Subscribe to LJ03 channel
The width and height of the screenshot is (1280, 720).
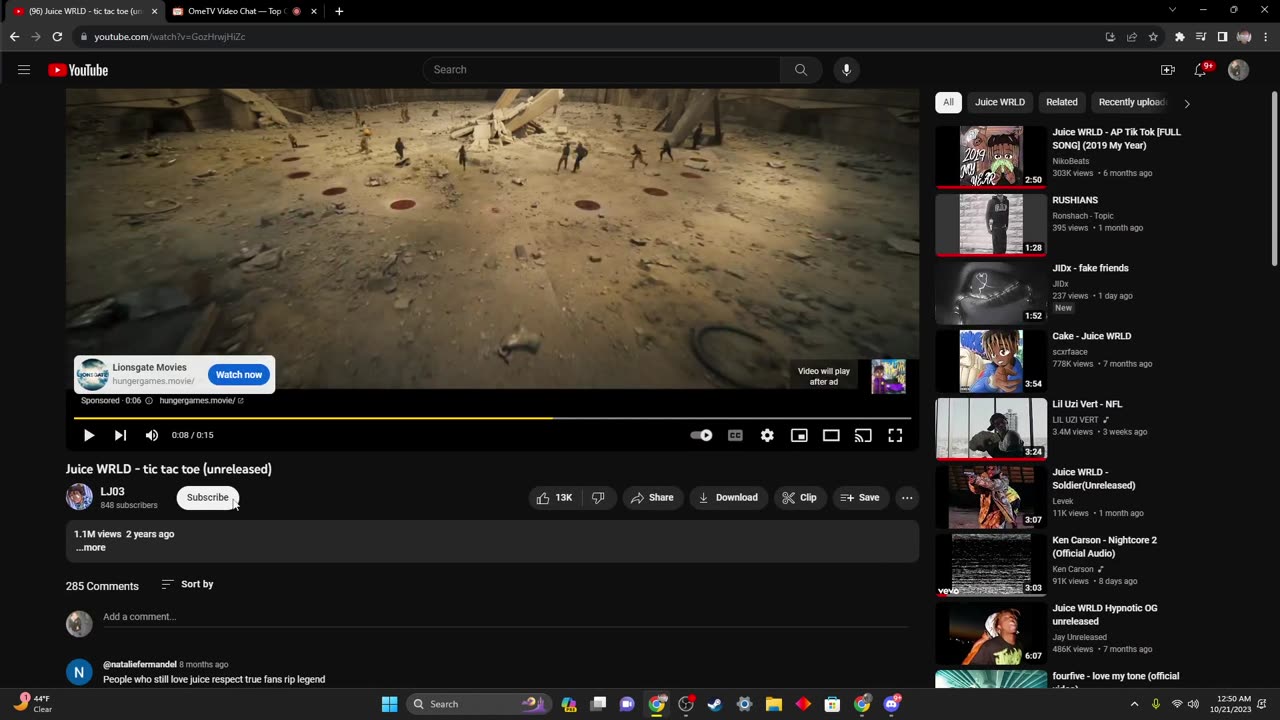coord(208,498)
